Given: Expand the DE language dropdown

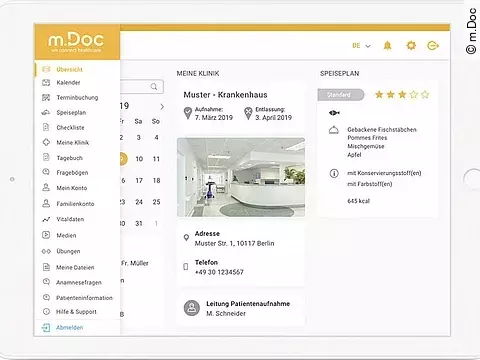Looking at the screenshot, I should tap(361, 46).
